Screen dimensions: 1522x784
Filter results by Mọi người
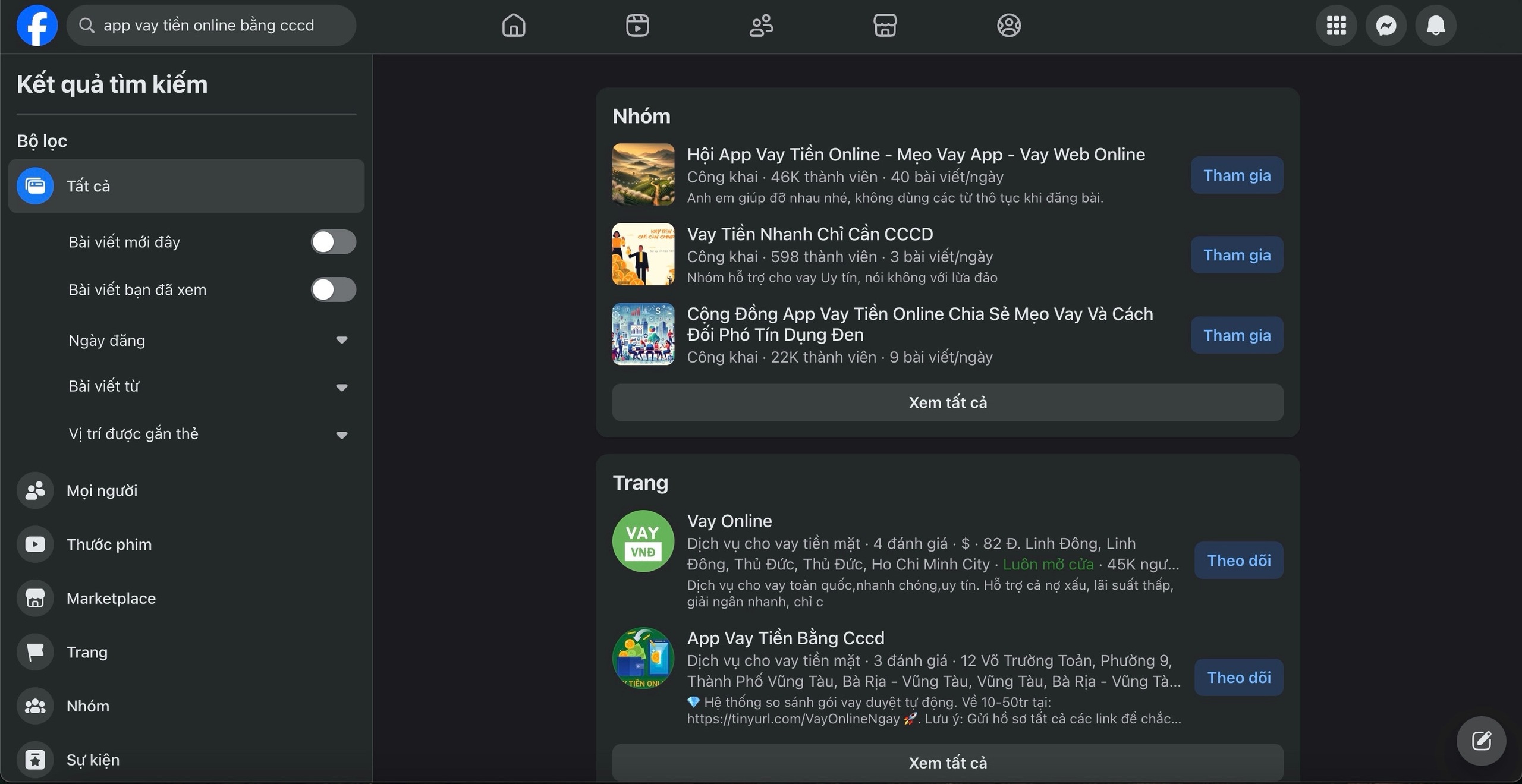tap(186, 490)
